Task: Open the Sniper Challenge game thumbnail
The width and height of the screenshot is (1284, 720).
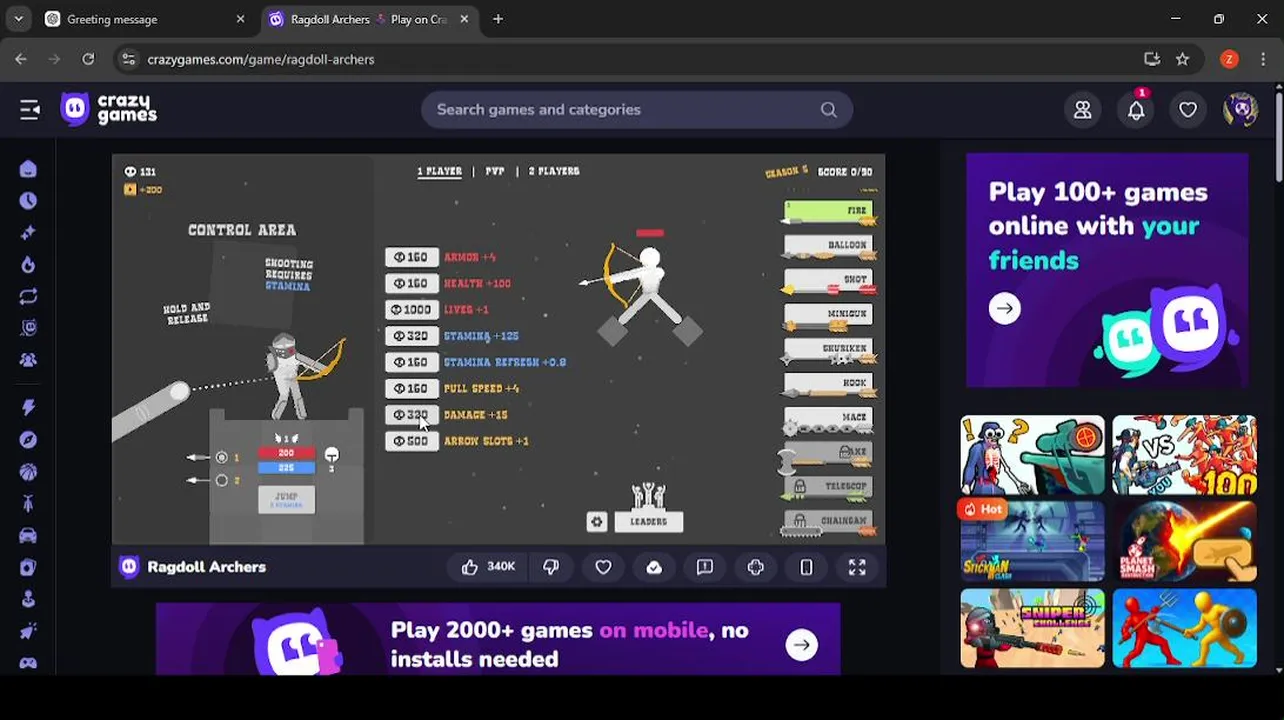Action: point(1032,628)
